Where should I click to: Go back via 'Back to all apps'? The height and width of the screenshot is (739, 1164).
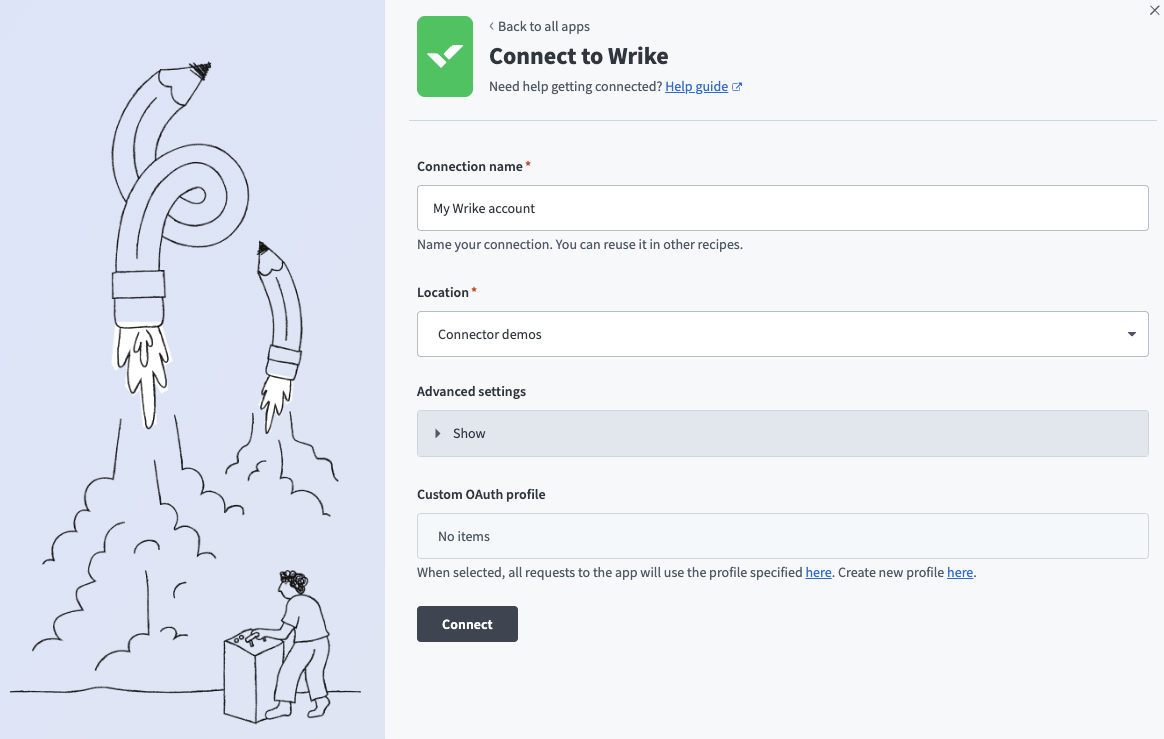(543, 26)
